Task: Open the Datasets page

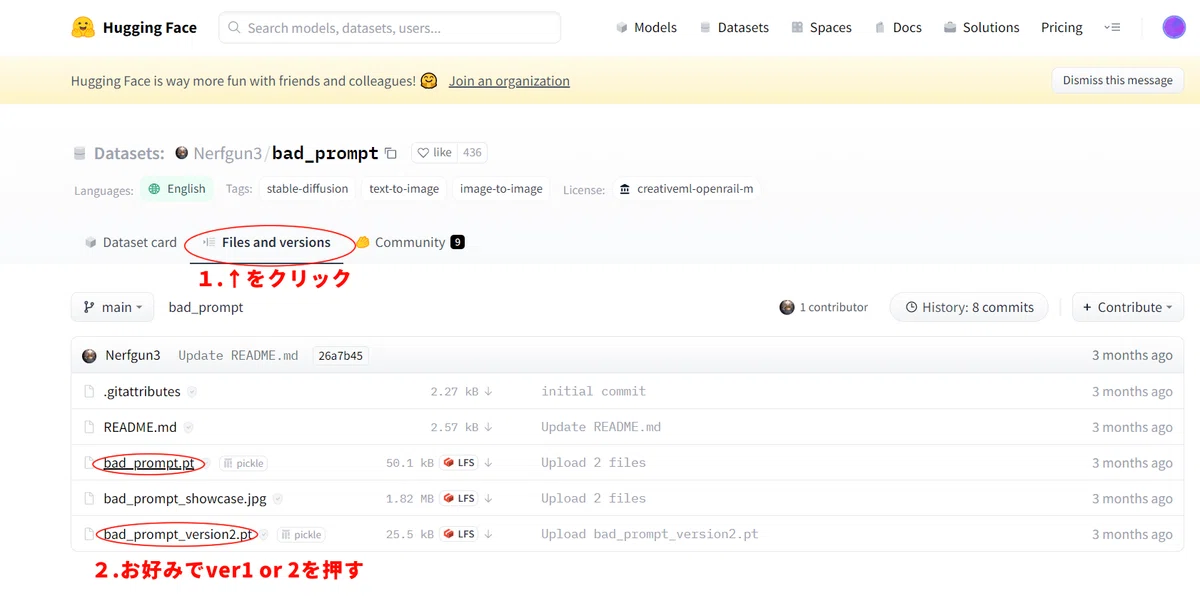Action: tap(734, 27)
